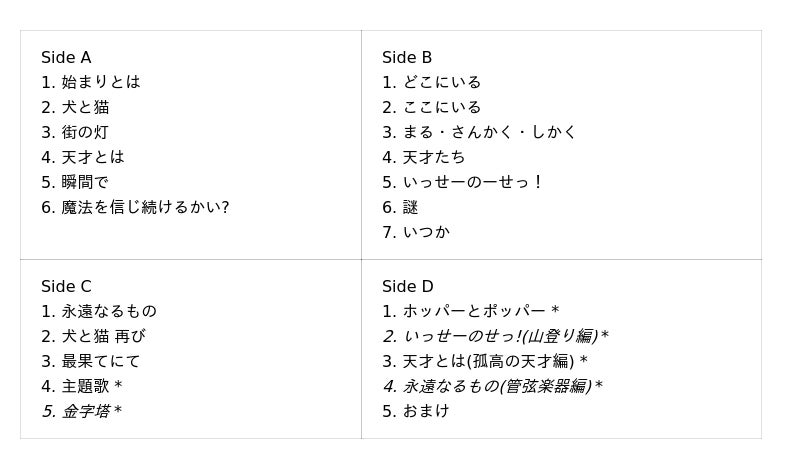Image resolution: width=800 pixels, height=469 pixels.
Task: Click the italic track 金字塔 on Side C
Action: coord(90,412)
